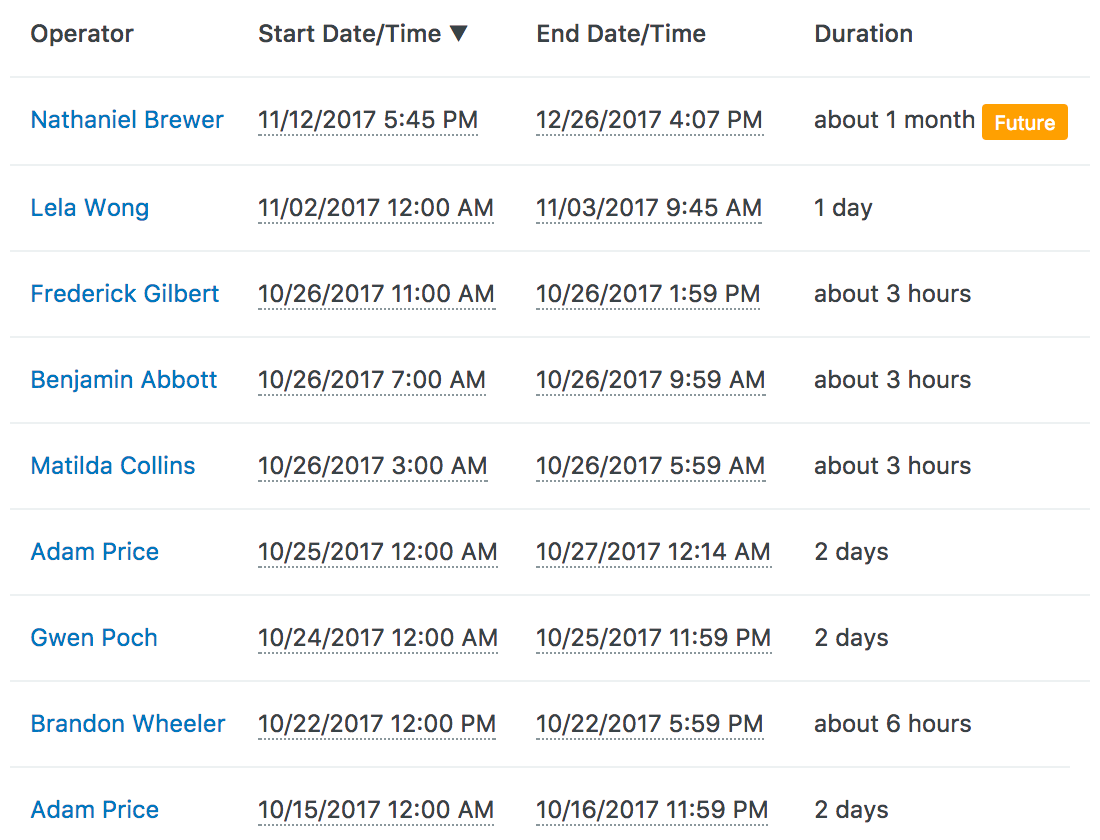Image resolution: width=1100 pixels, height=840 pixels.
Task: Click start date 11/12/2017 5:45 PM
Action: tap(368, 120)
